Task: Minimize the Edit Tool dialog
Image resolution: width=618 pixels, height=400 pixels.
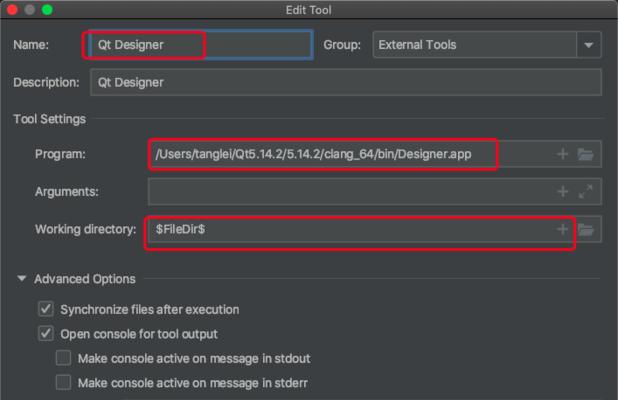Action: pyautogui.click(x=30, y=9)
